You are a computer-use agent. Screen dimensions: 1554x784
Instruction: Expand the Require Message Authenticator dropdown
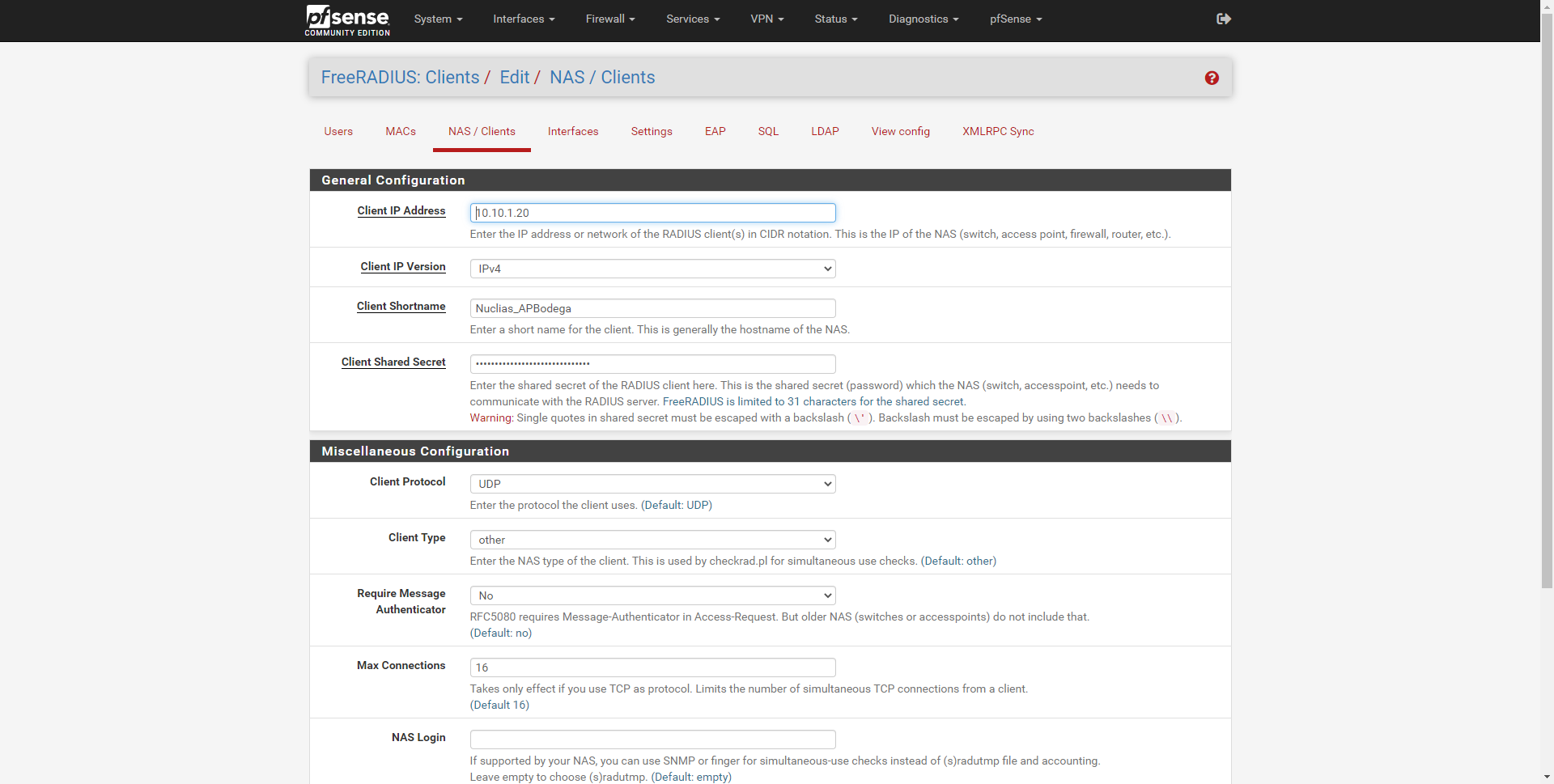tap(652, 595)
